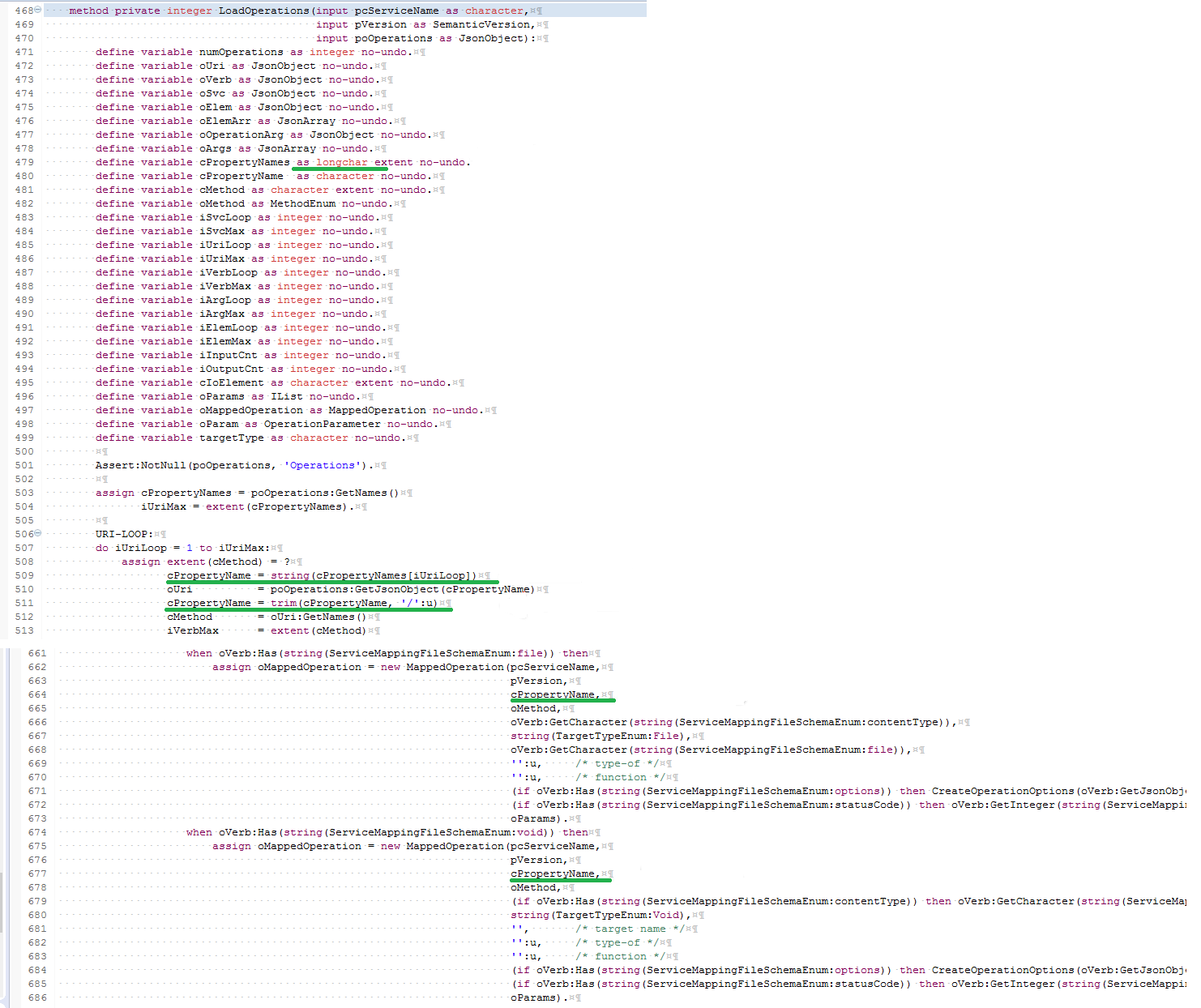Click 'oOperationArg' variable on line 477

coord(241,135)
